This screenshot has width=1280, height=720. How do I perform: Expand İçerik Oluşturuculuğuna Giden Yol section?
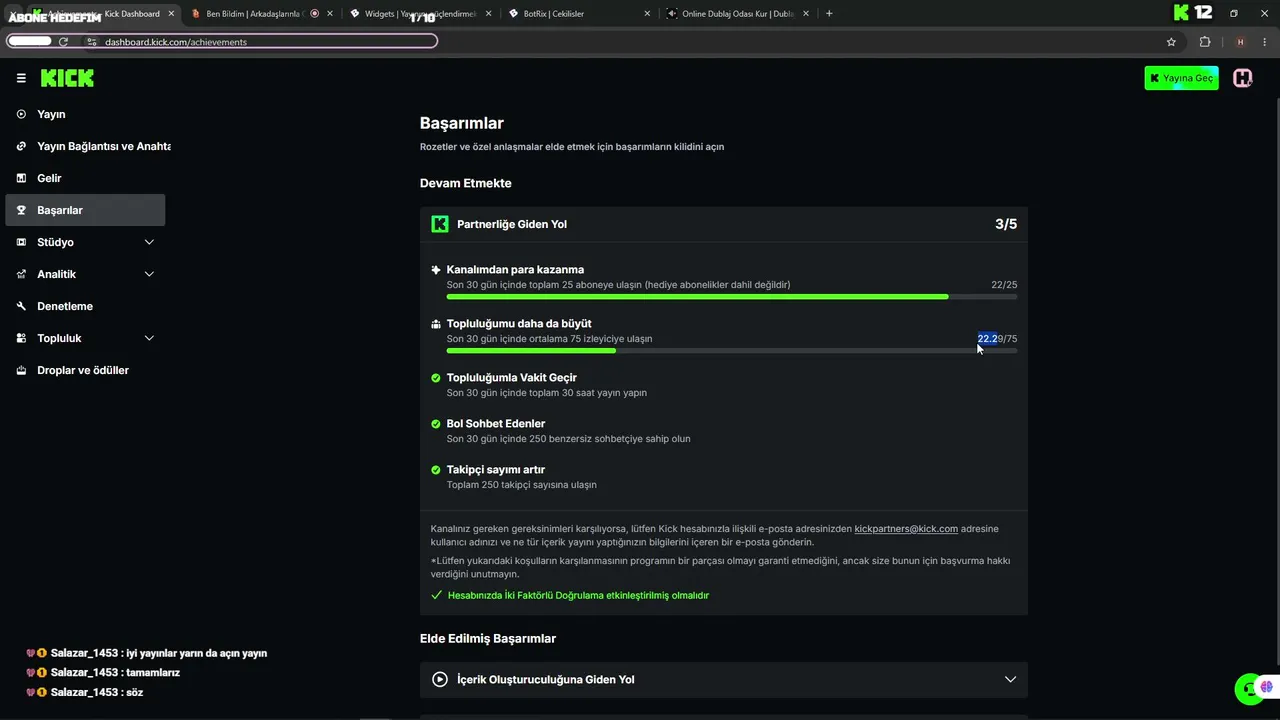(724, 679)
